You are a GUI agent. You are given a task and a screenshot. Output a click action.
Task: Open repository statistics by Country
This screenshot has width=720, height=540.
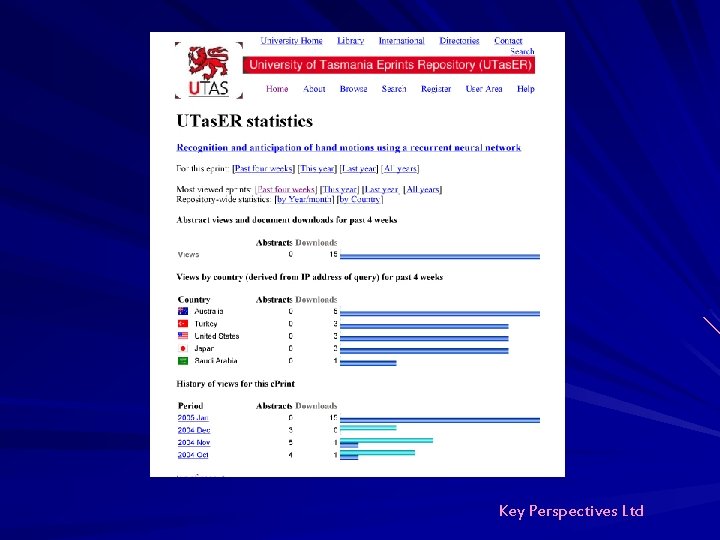point(360,199)
